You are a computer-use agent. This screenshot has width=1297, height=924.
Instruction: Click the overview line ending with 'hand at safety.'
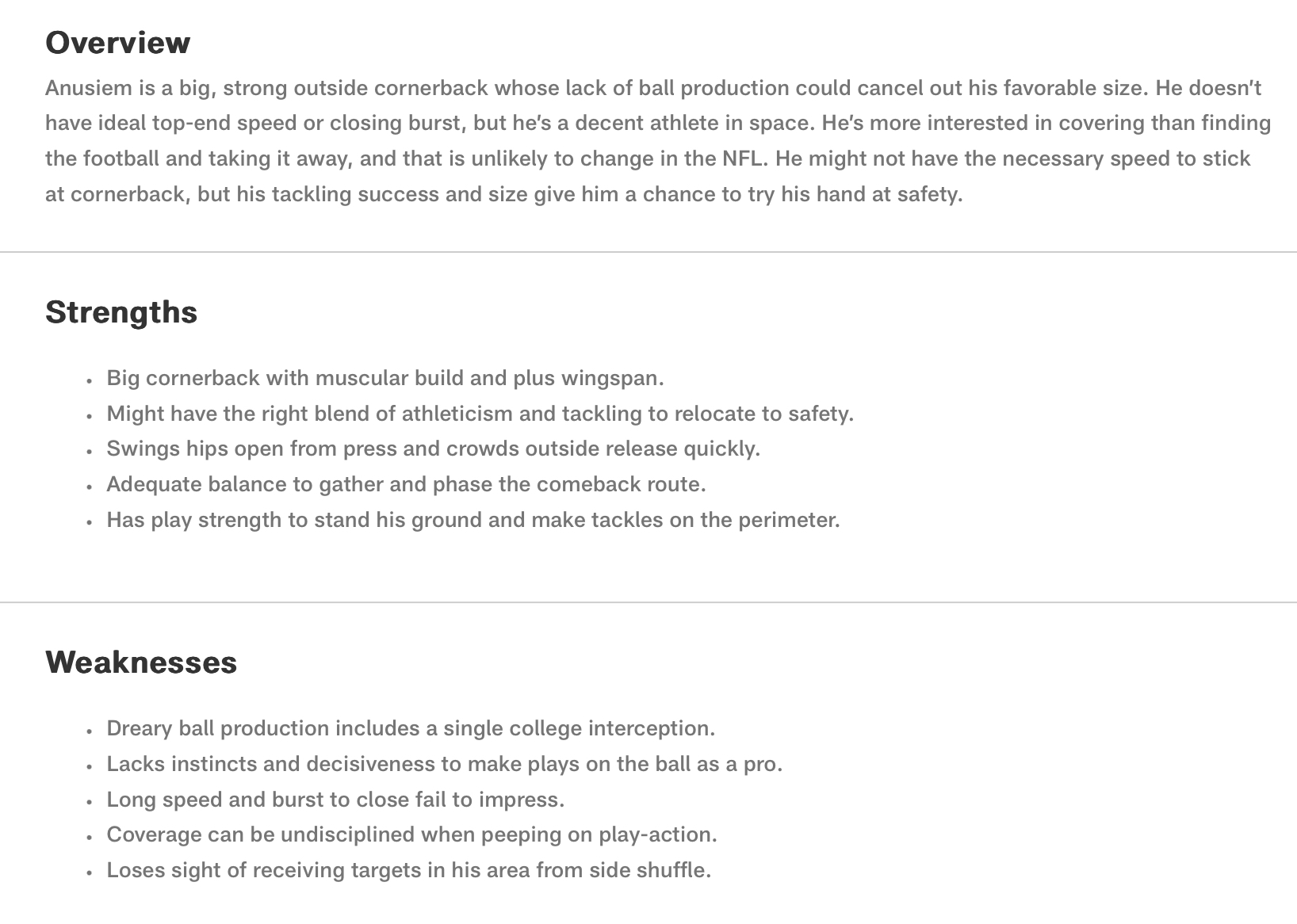[x=504, y=194]
